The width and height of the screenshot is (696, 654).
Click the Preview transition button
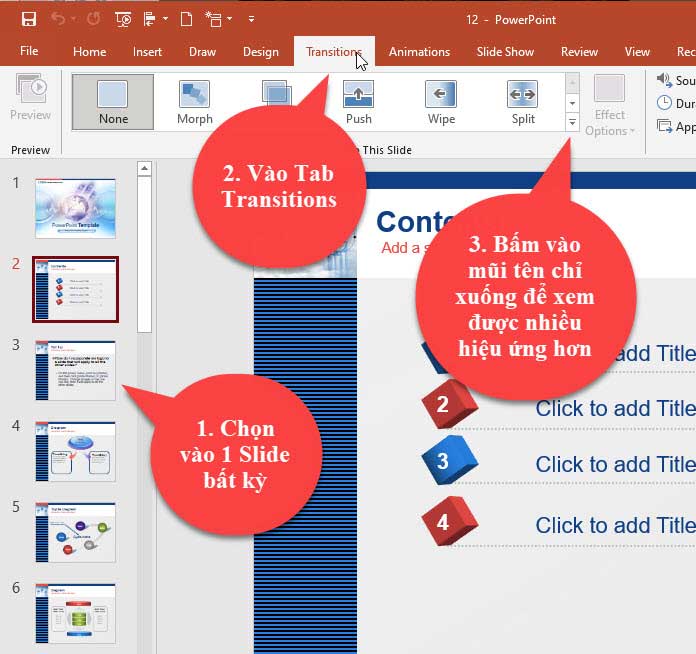(30, 98)
